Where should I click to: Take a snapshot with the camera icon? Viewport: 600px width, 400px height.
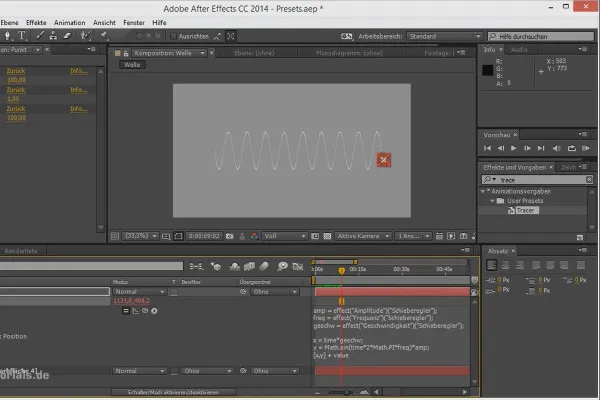(x=230, y=236)
